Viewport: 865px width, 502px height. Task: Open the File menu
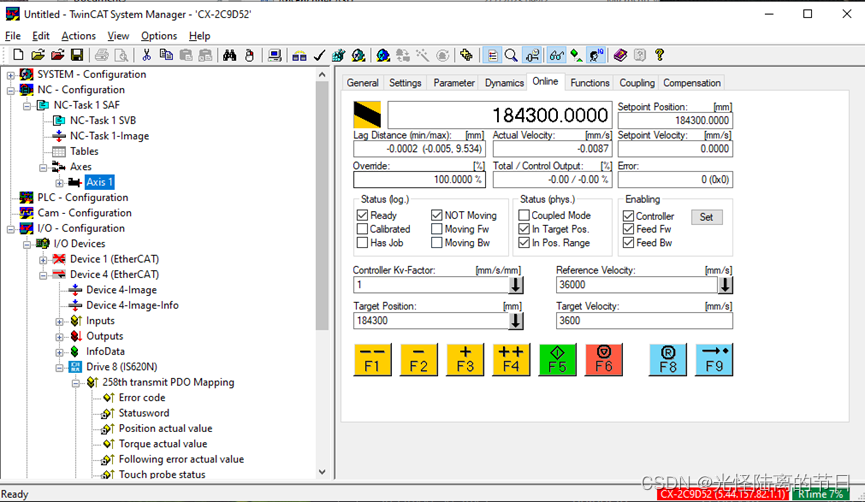coord(13,36)
